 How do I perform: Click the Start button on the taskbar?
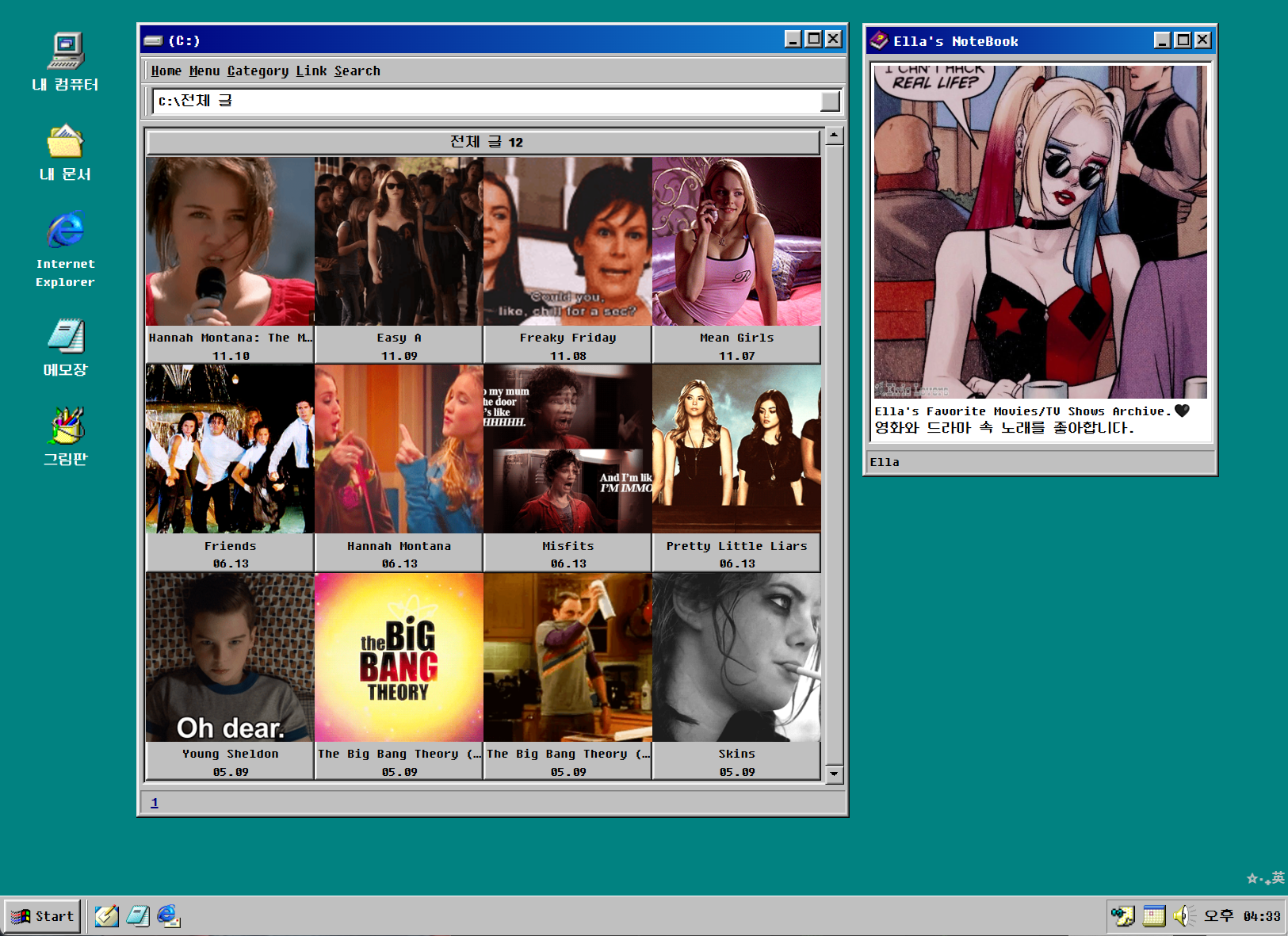(x=43, y=916)
